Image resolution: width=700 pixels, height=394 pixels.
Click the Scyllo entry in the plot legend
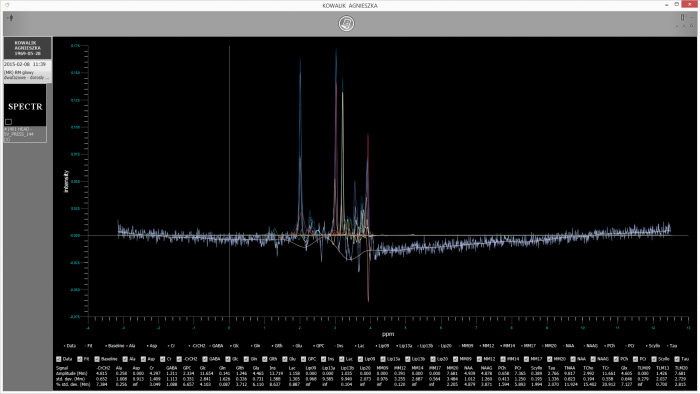pos(653,346)
